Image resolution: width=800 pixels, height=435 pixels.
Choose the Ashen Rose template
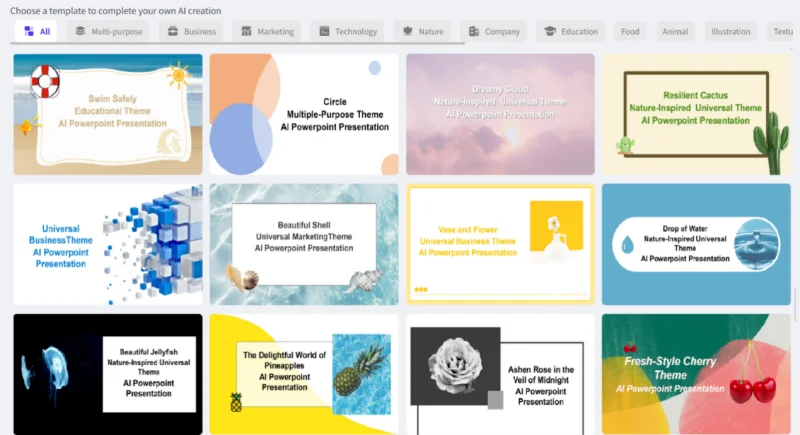501,374
